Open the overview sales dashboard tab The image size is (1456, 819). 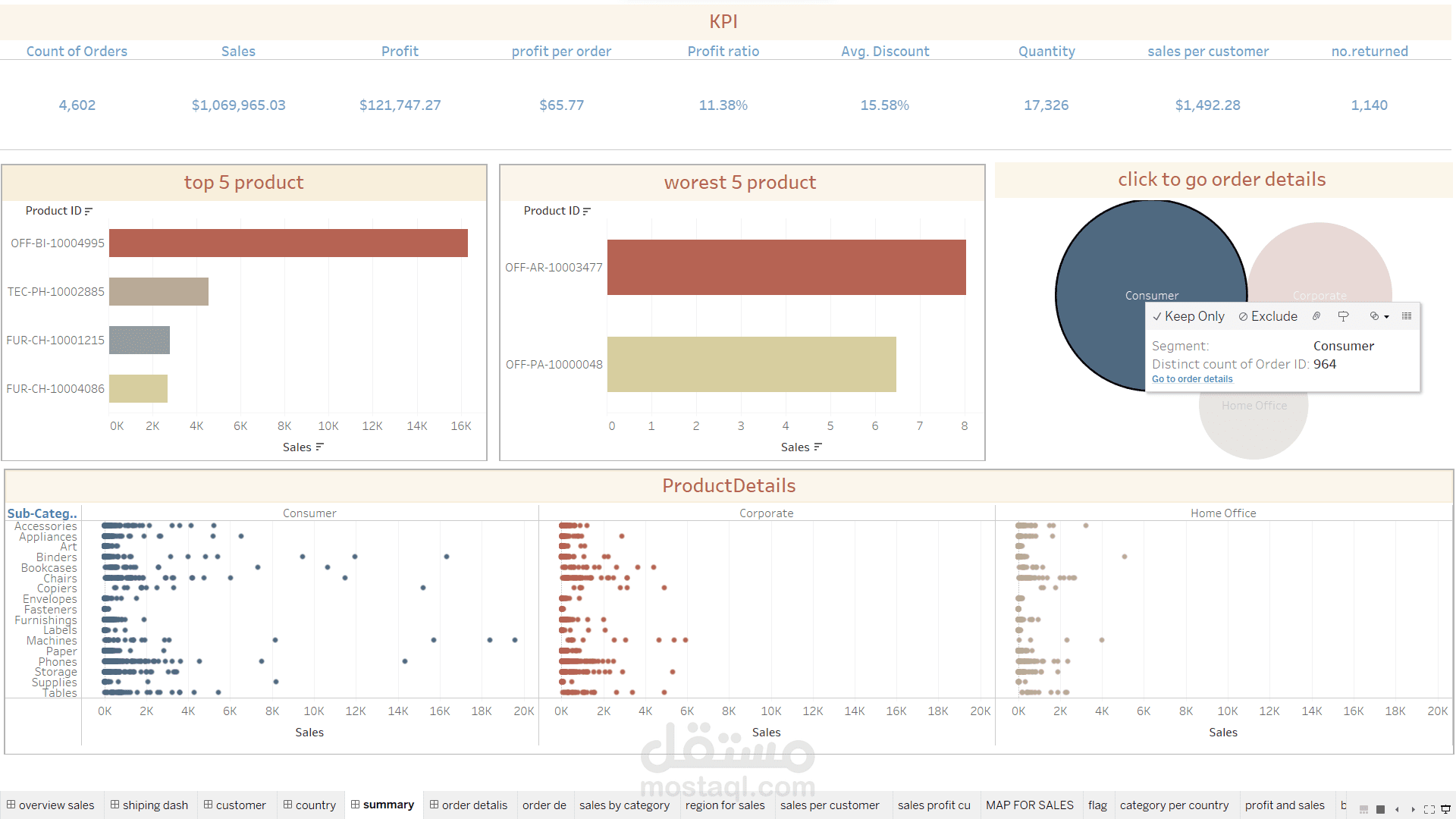[51, 805]
